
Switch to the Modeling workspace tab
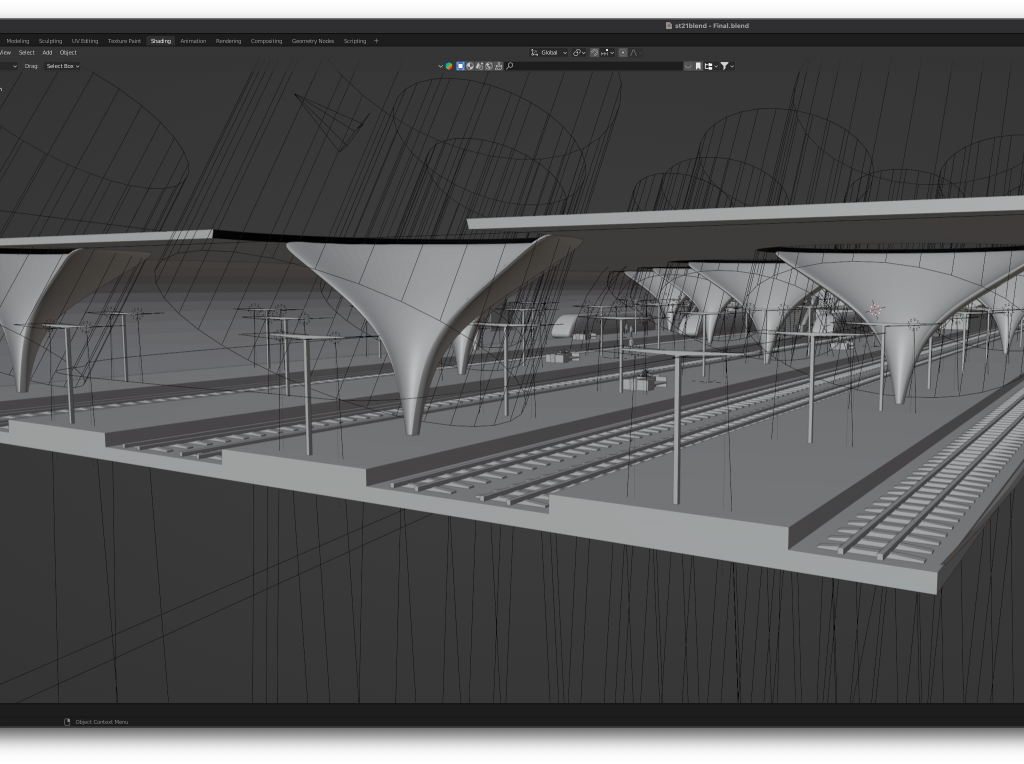coord(18,41)
